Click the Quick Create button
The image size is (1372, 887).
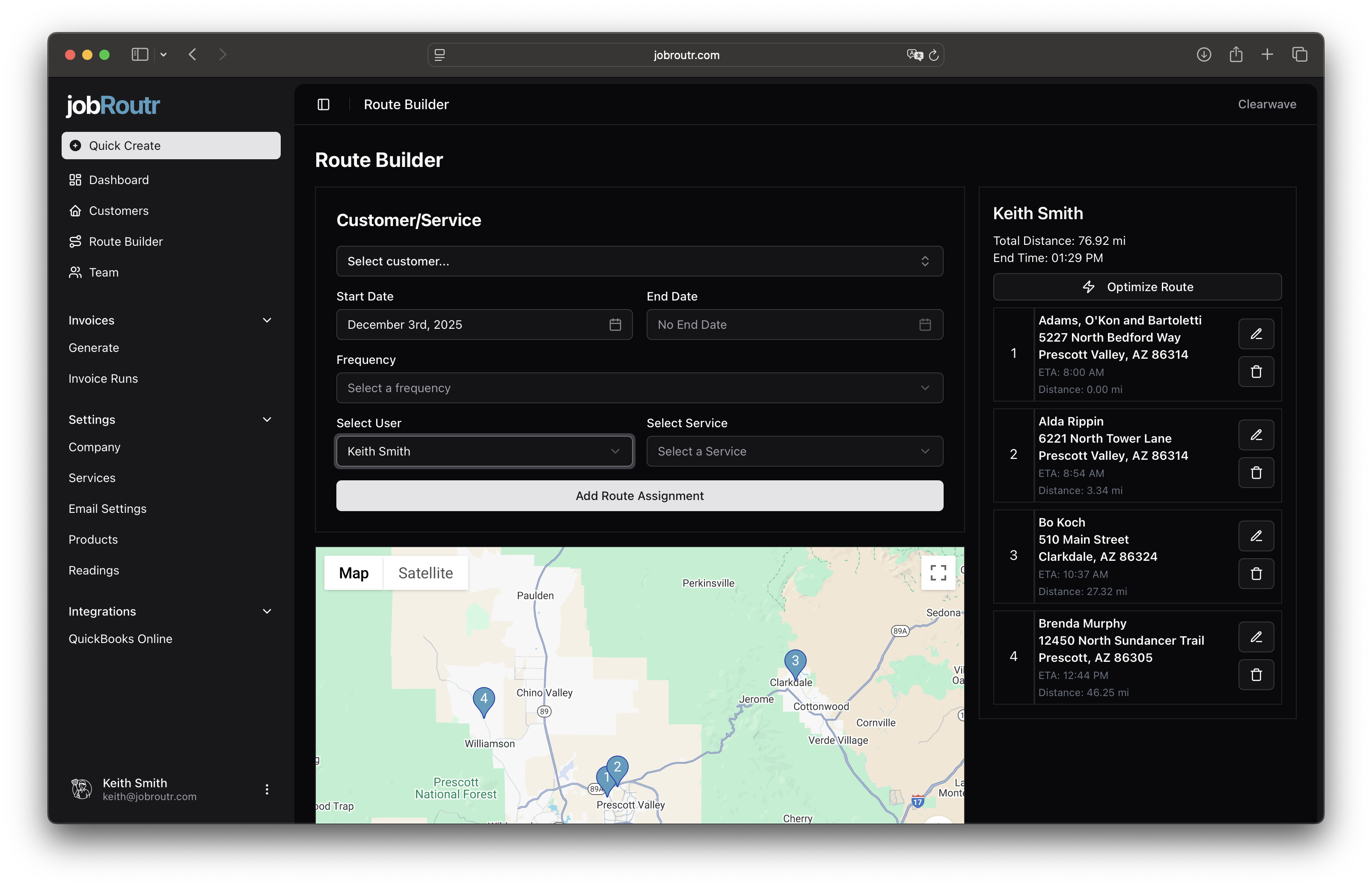click(171, 146)
